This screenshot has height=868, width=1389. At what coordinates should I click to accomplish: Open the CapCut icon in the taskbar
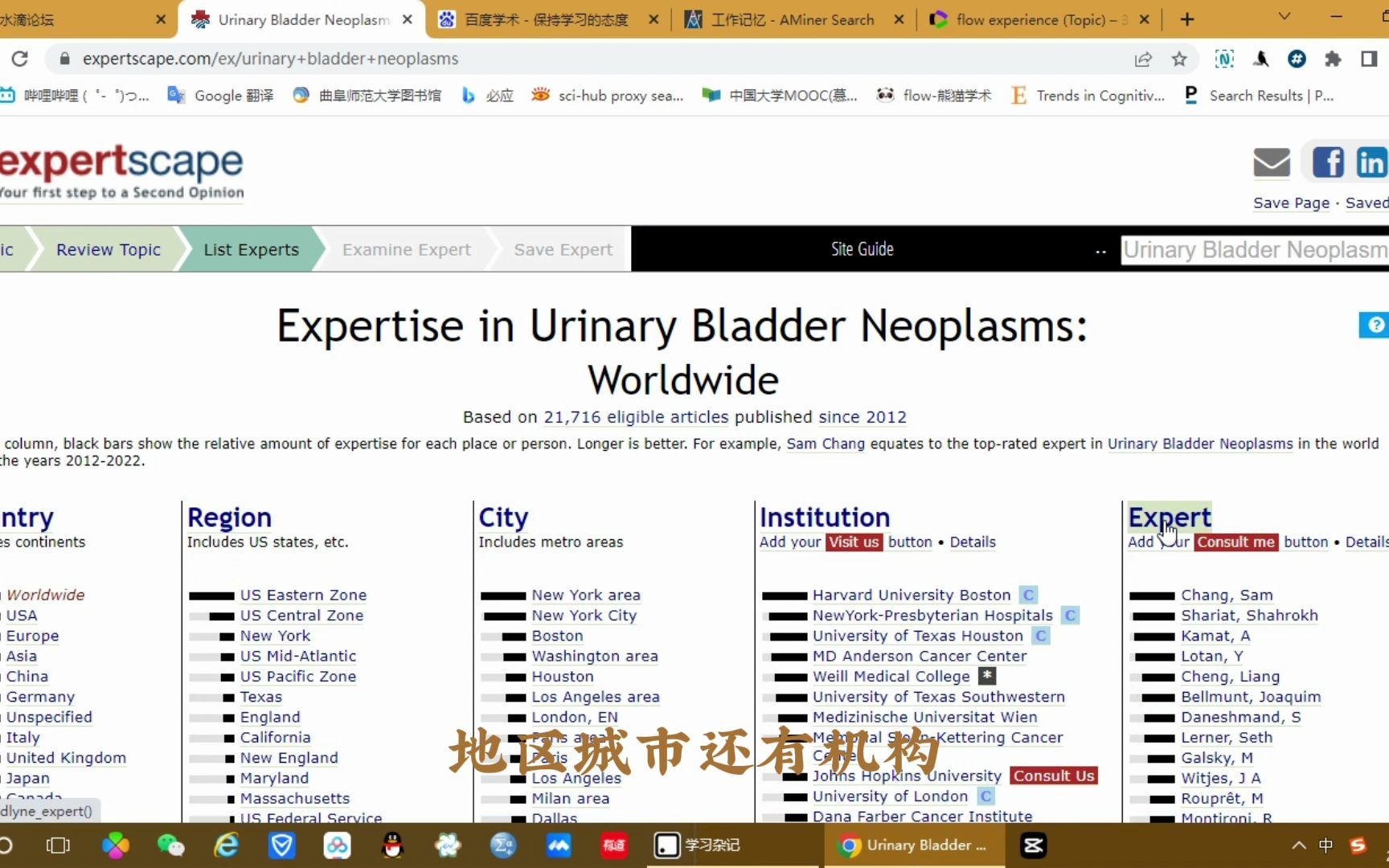1033,845
